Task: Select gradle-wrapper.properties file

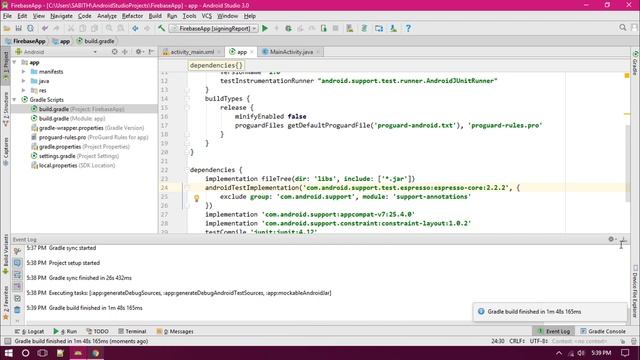Action: pyautogui.click(x=87, y=128)
